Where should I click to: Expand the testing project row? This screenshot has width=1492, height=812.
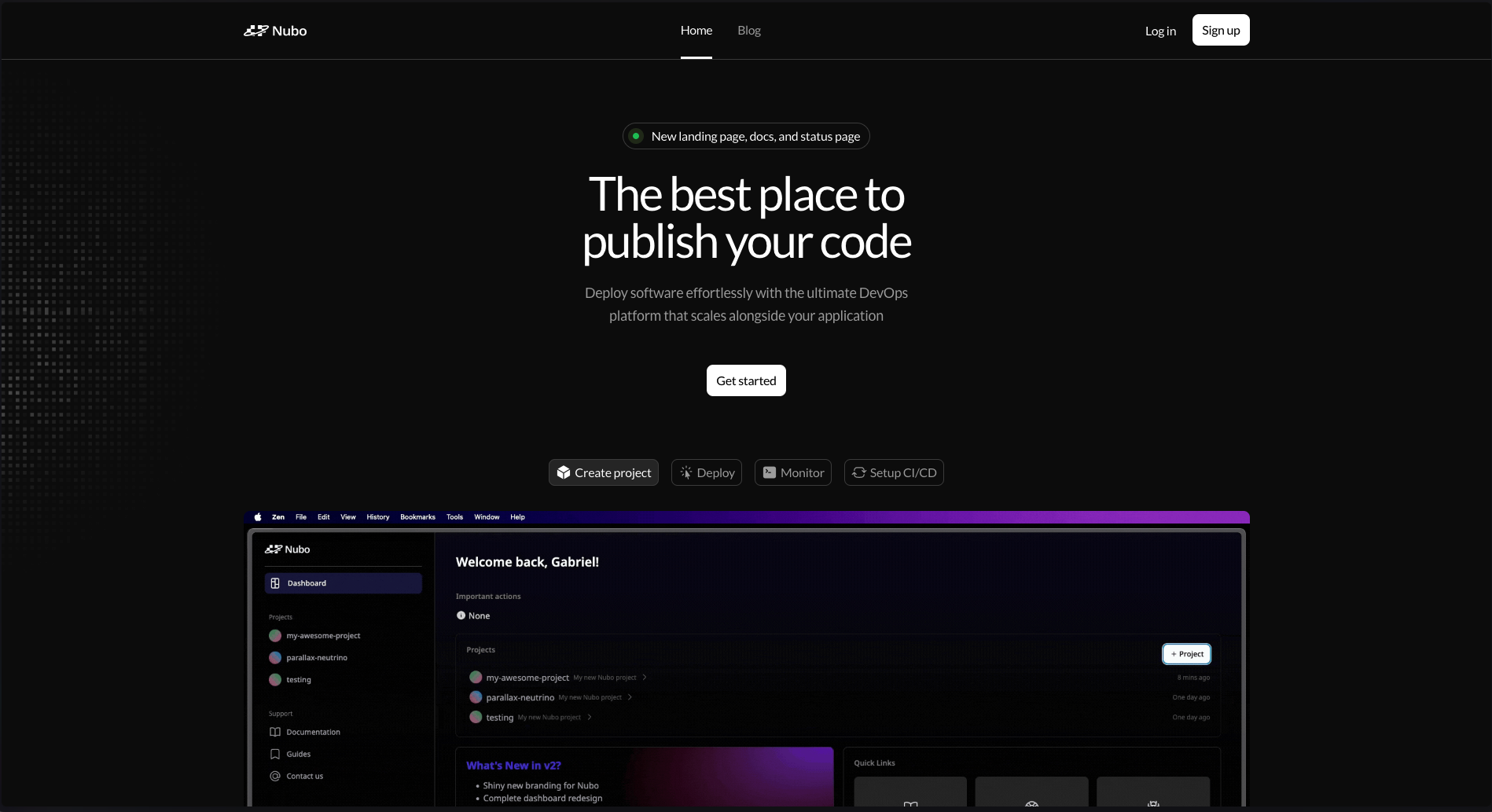pyautogui.click(x=588, y=717)
